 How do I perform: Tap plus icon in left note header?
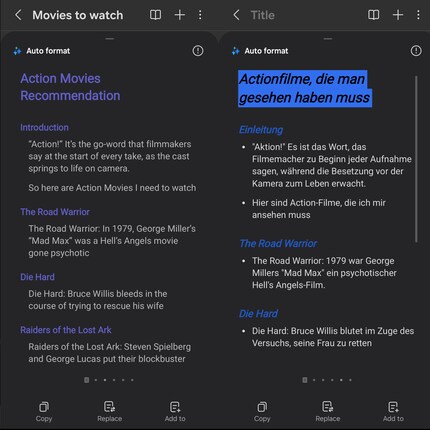pos(180,15)
